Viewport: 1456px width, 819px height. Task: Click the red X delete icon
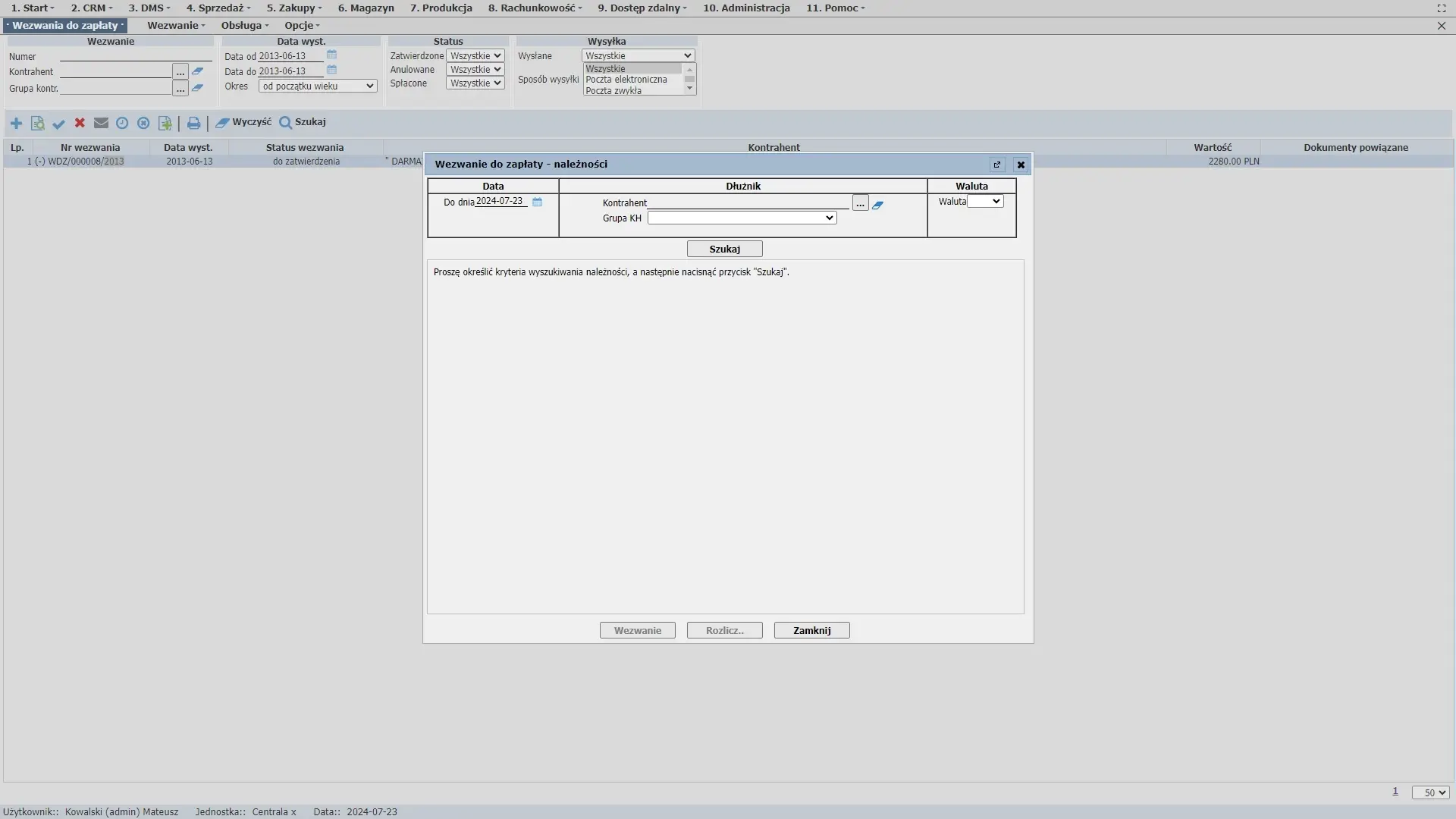click(x=80, y=123)
